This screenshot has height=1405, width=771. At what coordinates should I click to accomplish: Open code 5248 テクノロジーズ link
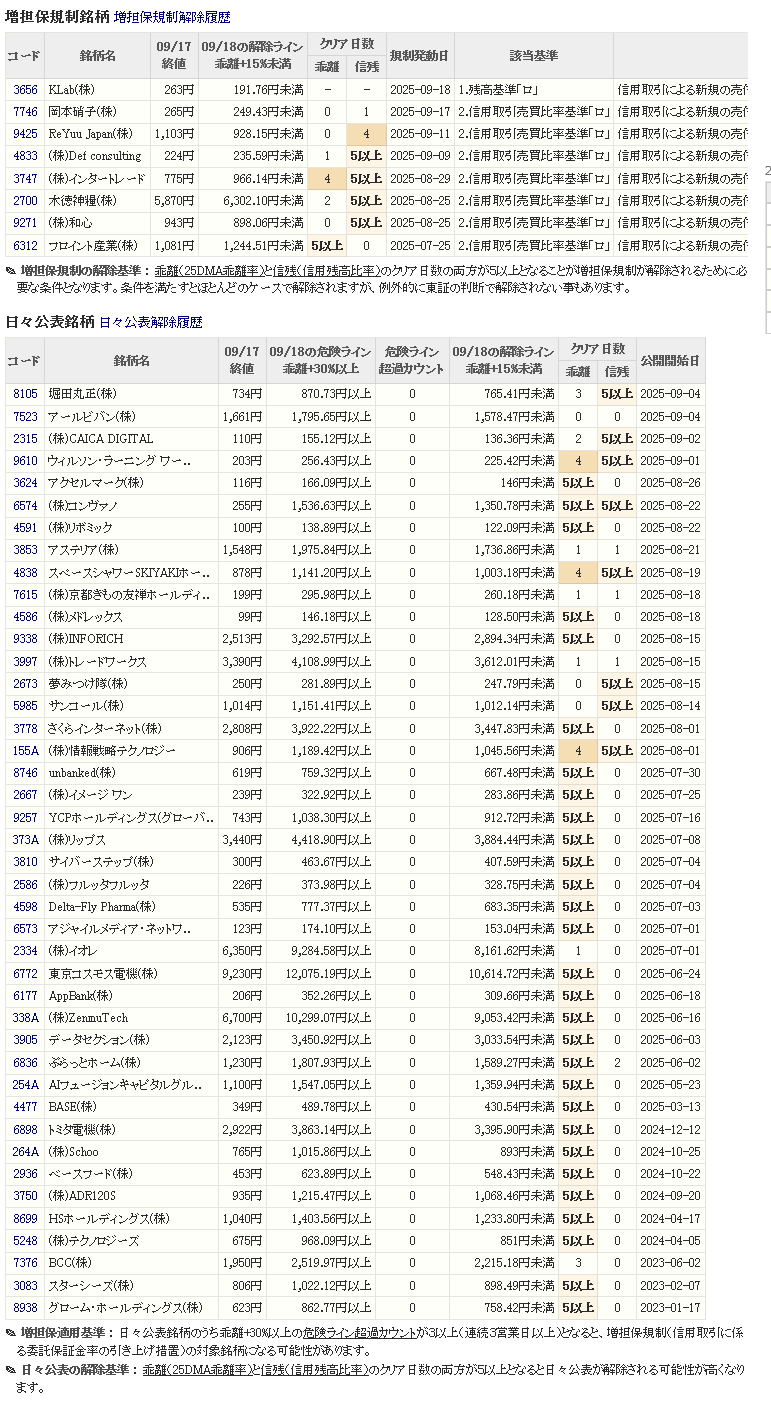25,1240
